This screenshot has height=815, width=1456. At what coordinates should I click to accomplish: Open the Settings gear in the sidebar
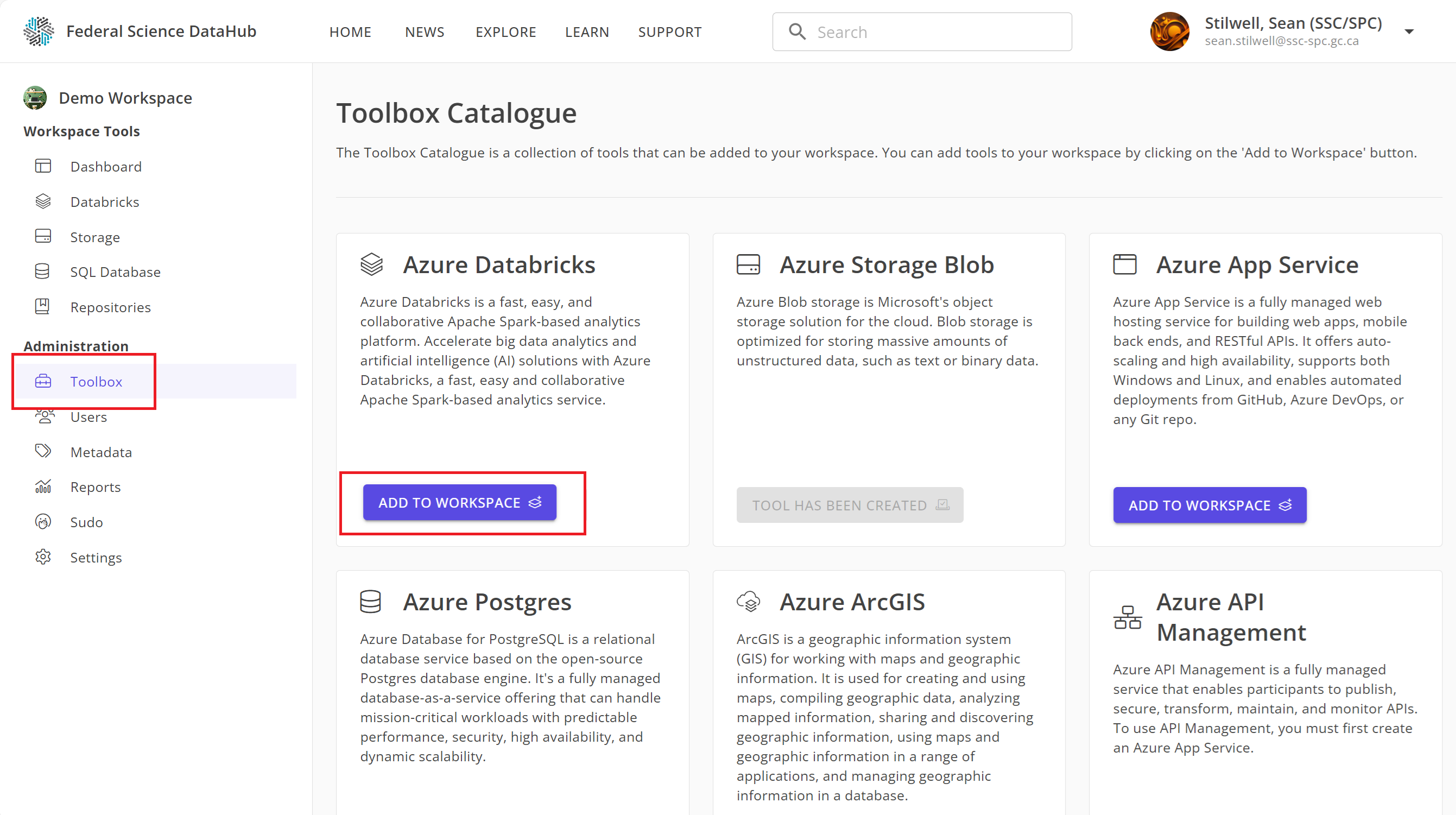43,557
